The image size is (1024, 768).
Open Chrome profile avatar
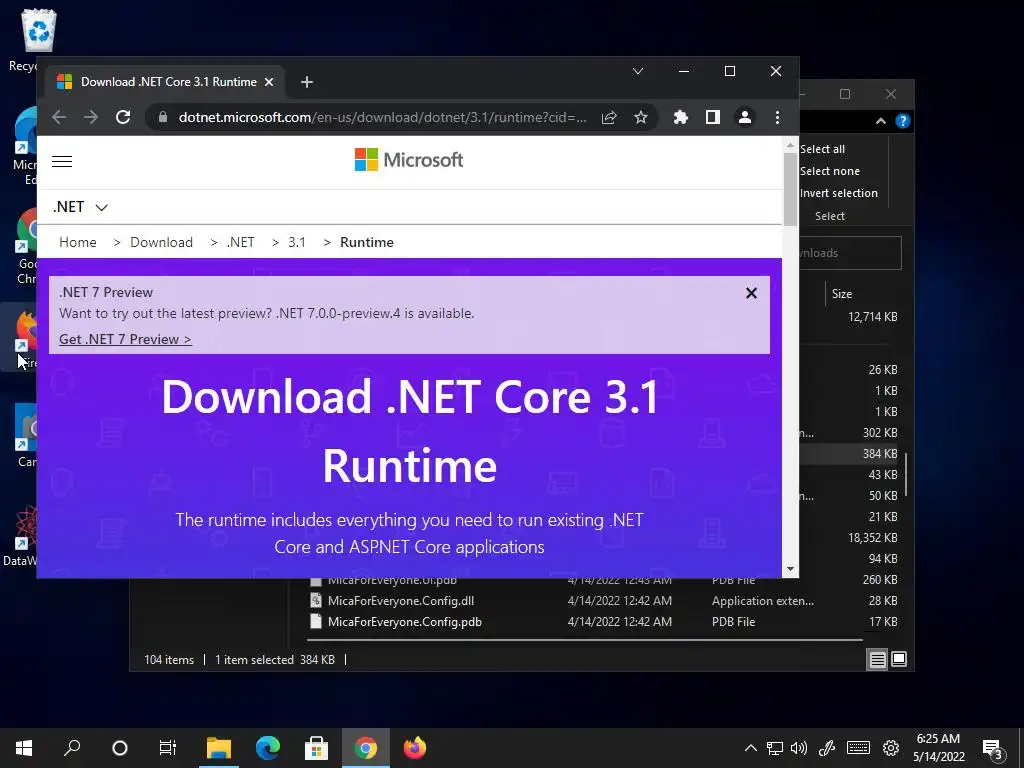pyautogui.click(x=744, y=118)
